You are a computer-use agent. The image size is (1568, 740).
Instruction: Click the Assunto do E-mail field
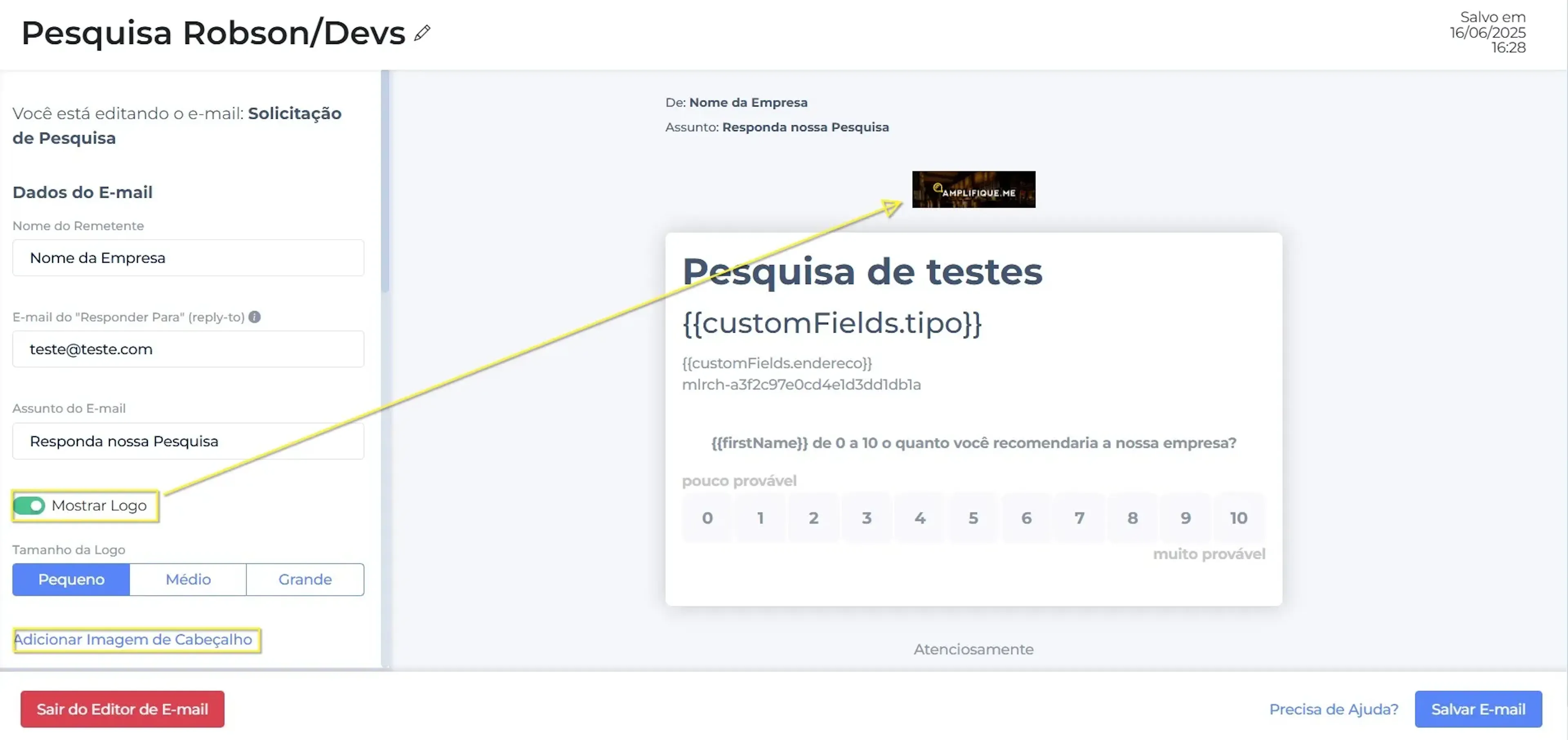coord(188,441)
